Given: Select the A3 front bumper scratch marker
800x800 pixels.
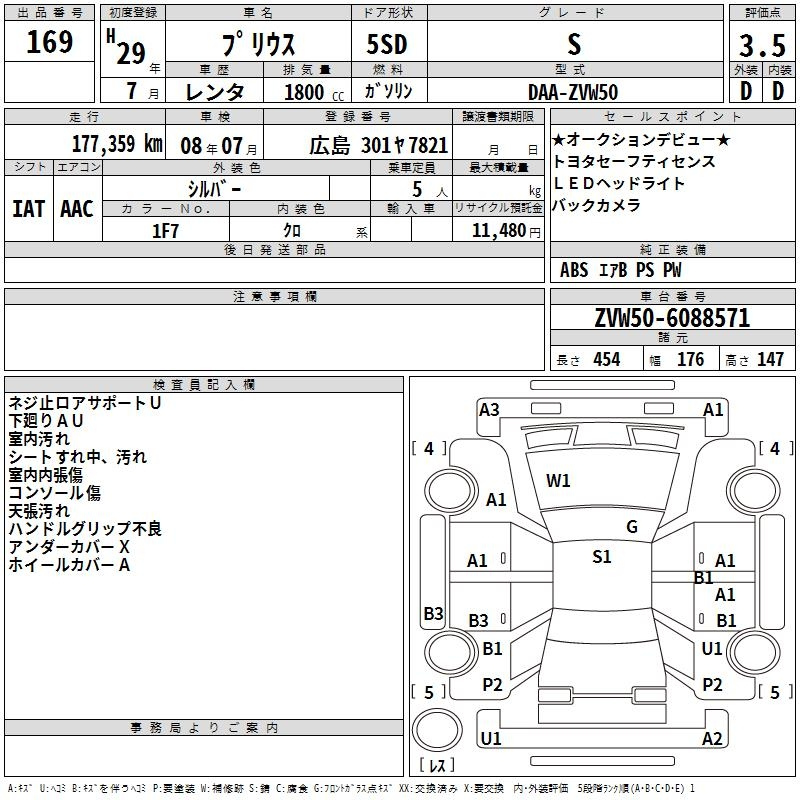Looking at the screenshot, I should pos(489,409).
